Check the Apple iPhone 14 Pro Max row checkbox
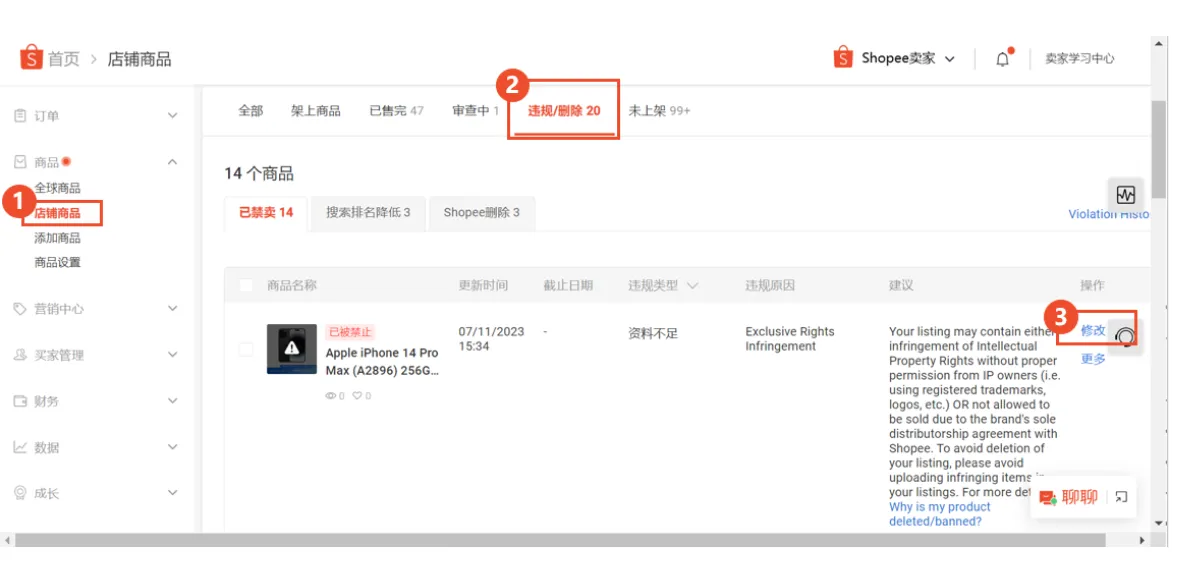 (x=246, y=349)
